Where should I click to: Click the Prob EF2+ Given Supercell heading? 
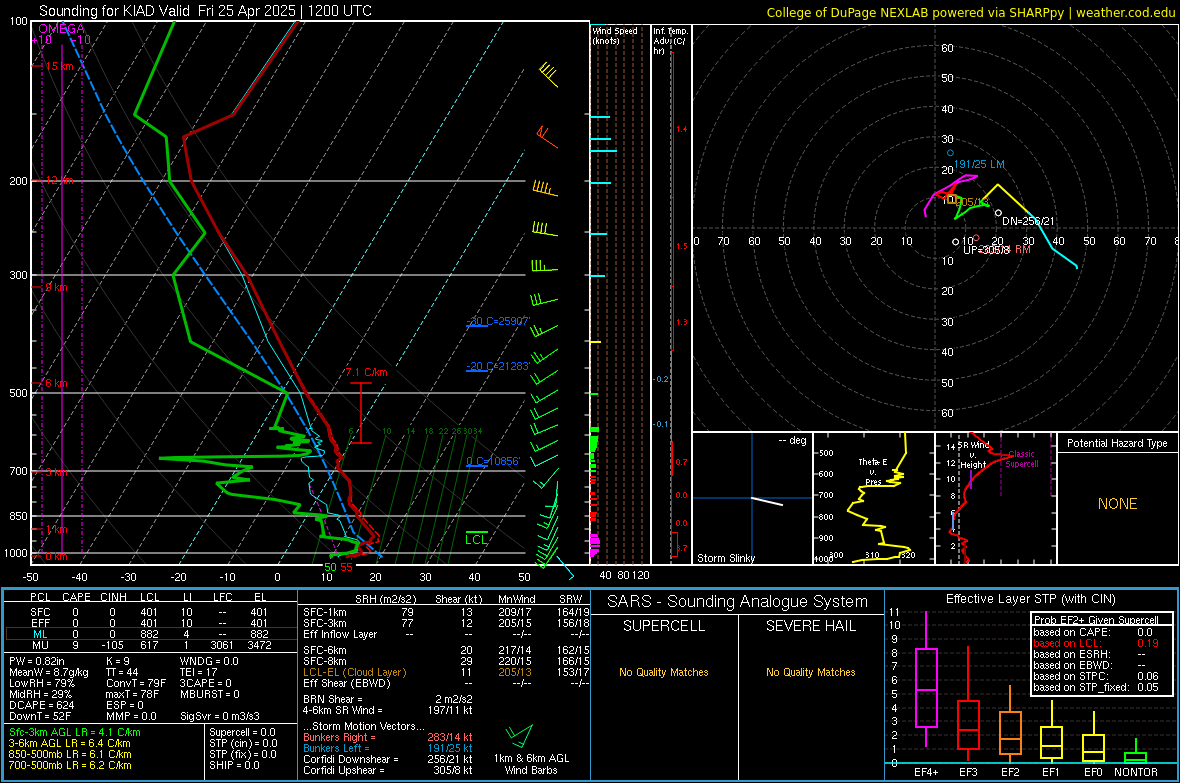click(x=1096, y=620)
